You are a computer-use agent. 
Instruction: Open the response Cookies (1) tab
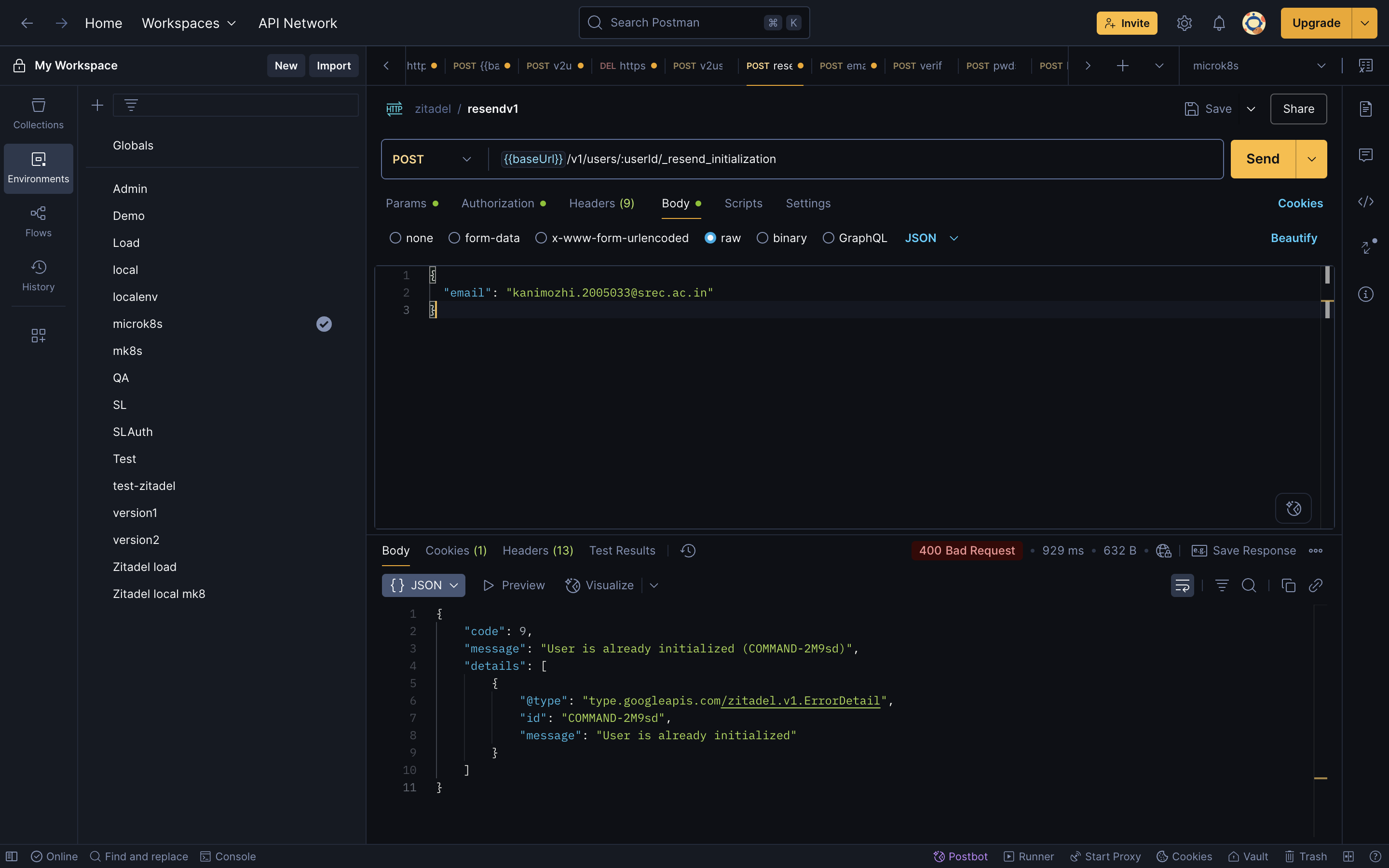tap(456, 551)
